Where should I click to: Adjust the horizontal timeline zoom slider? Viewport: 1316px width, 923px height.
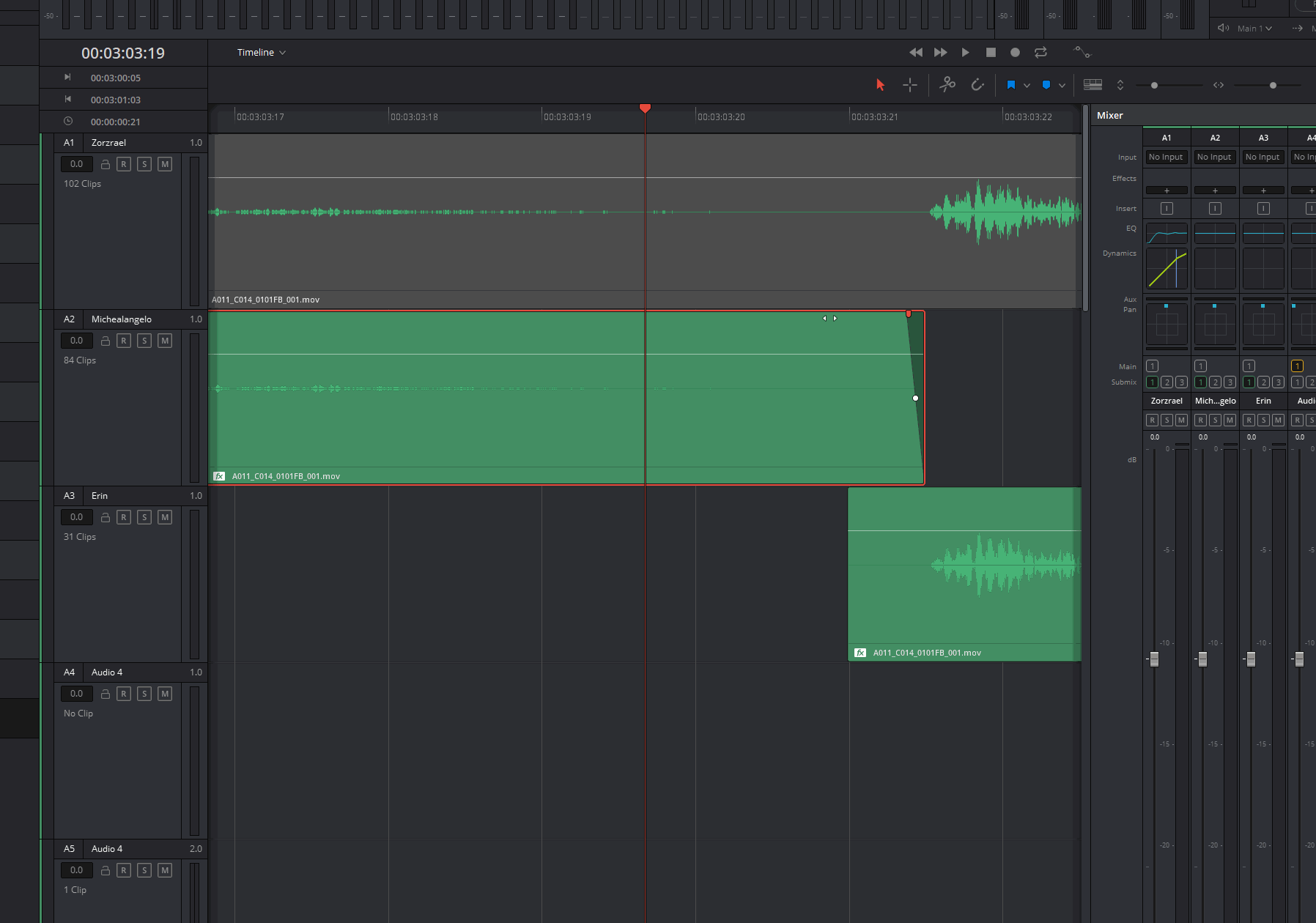tap(1273, 86)
